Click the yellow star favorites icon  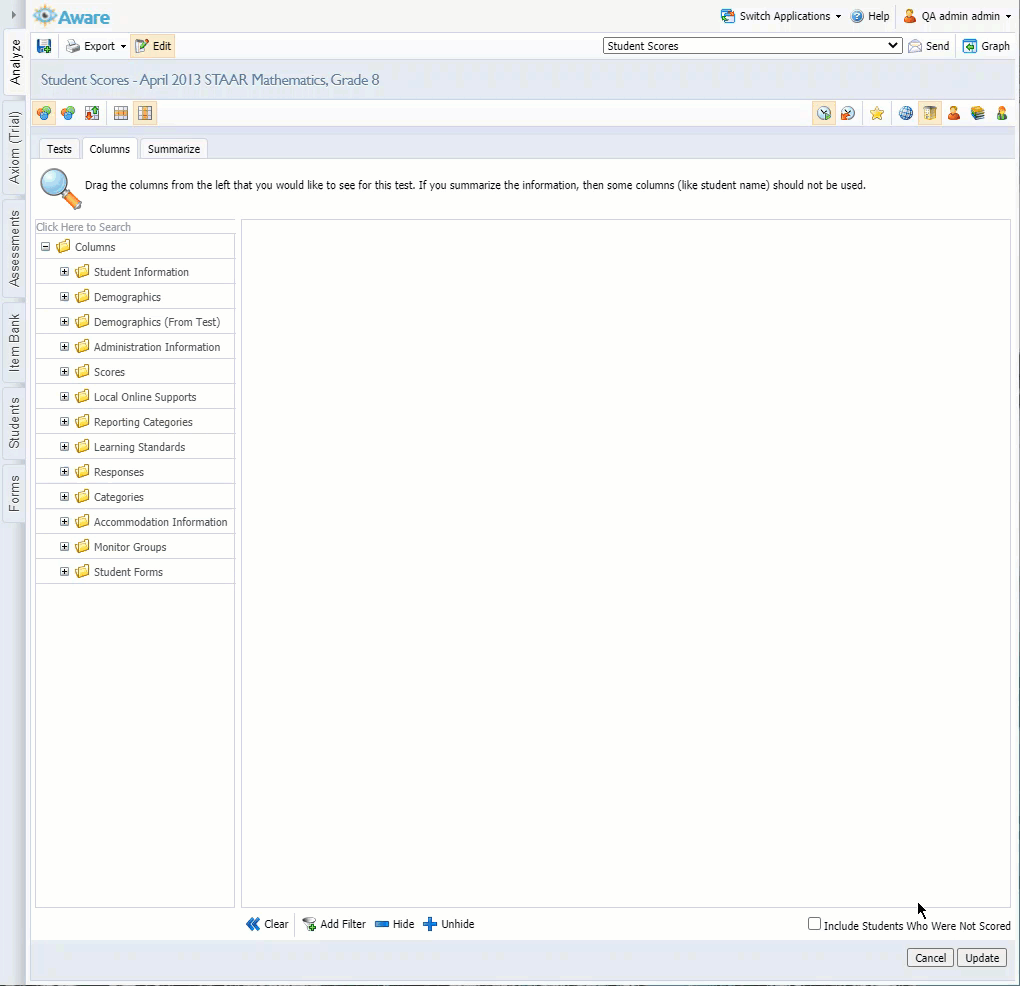(877, 113)
